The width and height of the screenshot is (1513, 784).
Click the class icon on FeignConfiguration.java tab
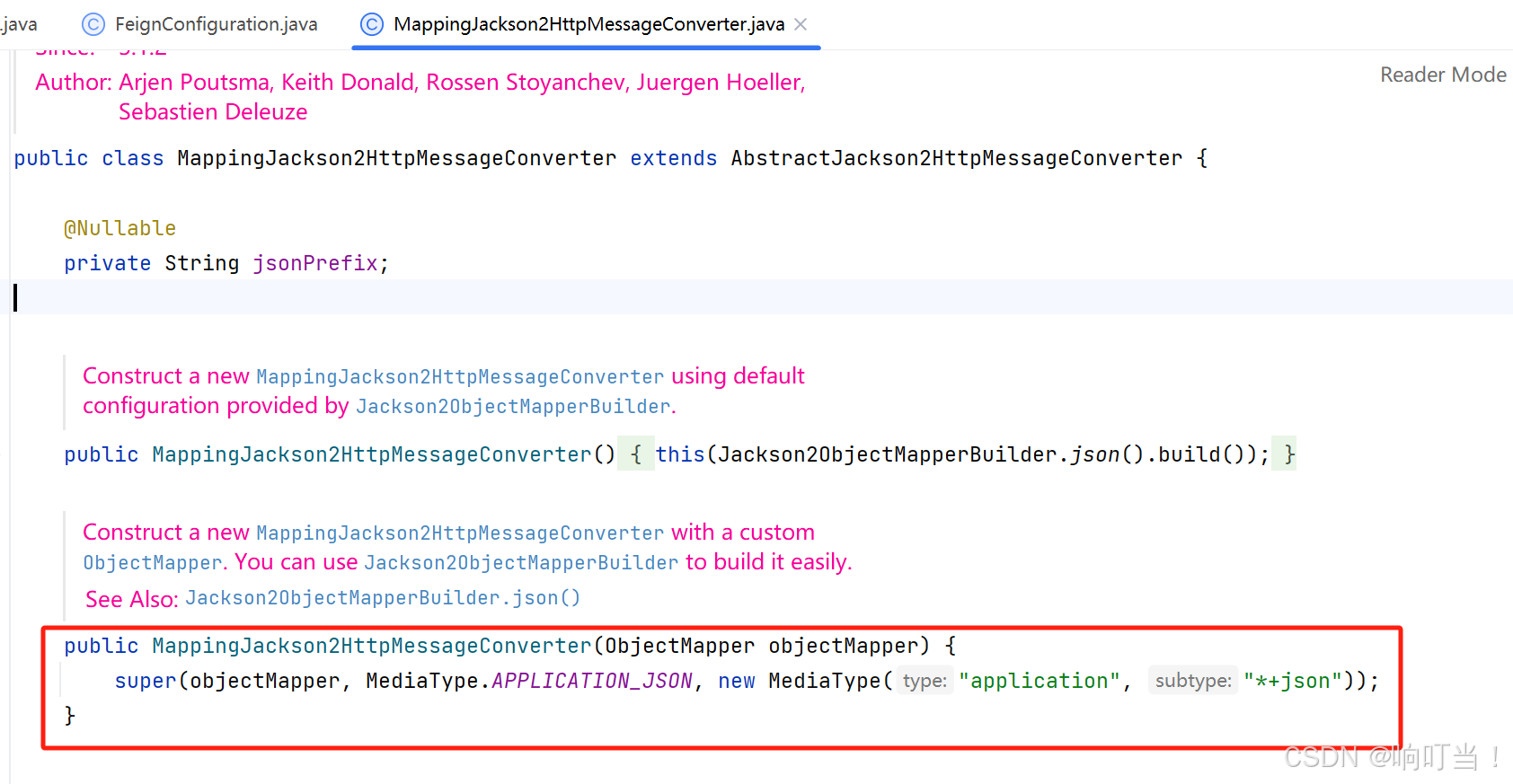click(93, 24)
